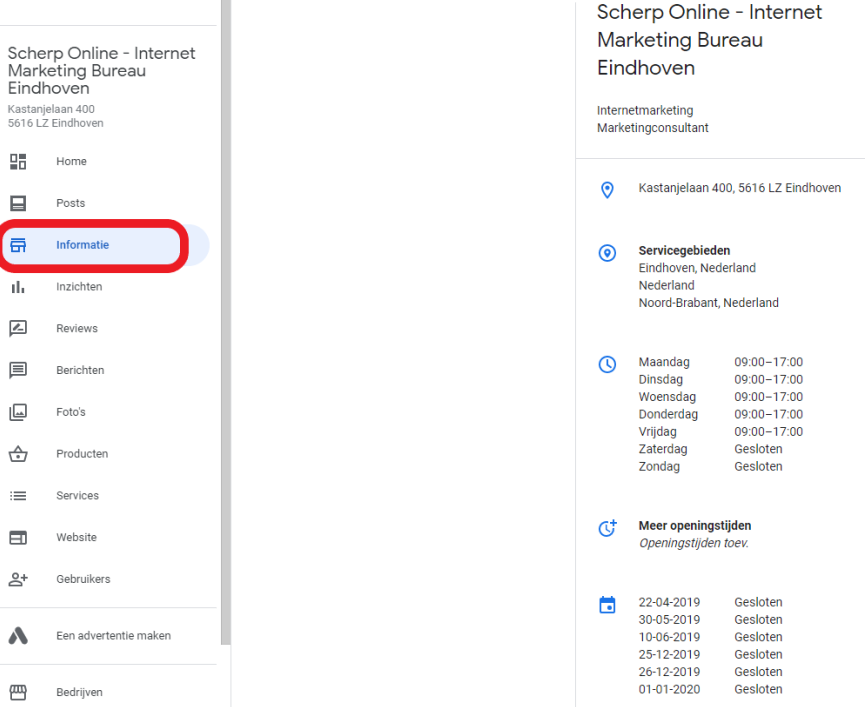Image resolution: width=865 pixels, height=707 pixels.
Task: Click the Servicegebieden heading
Action: 684,250
